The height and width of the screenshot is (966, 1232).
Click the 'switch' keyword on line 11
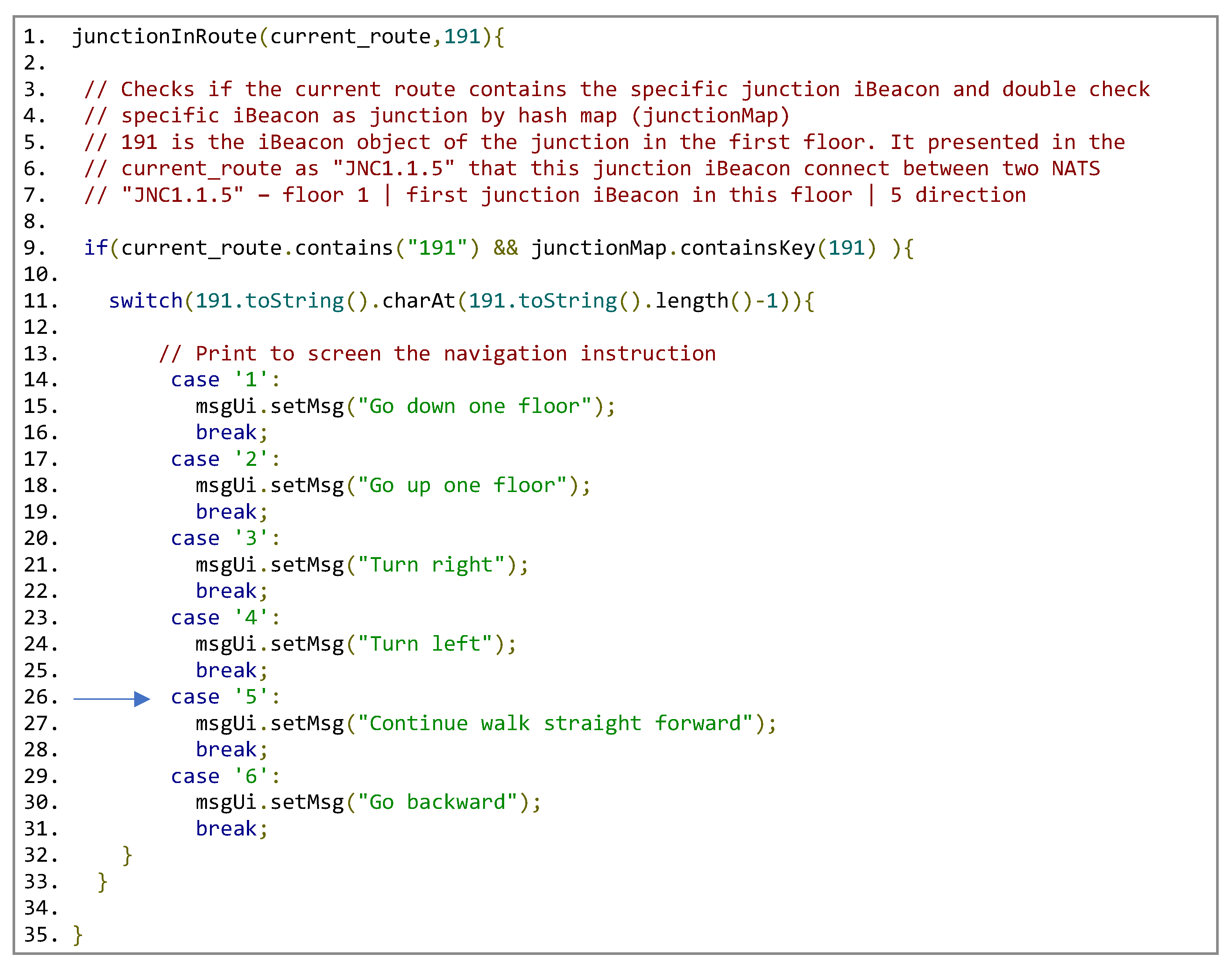[x=145, y=301]
